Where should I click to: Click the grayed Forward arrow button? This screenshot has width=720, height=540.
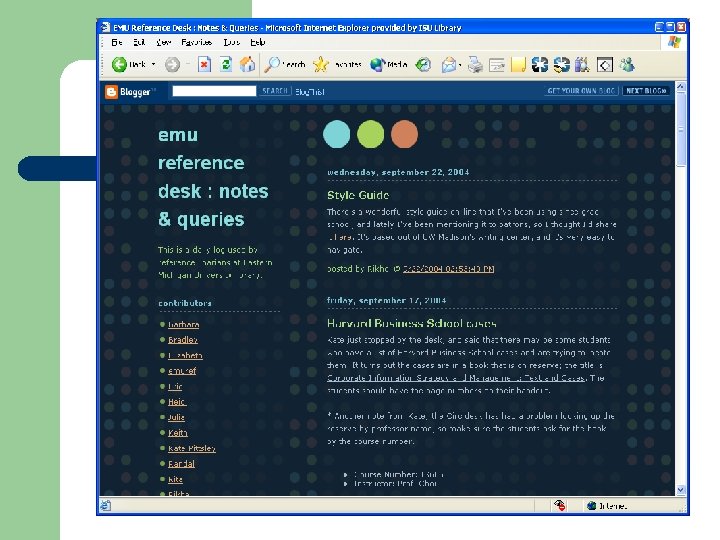pyautogui.click(x=173, y=65)
